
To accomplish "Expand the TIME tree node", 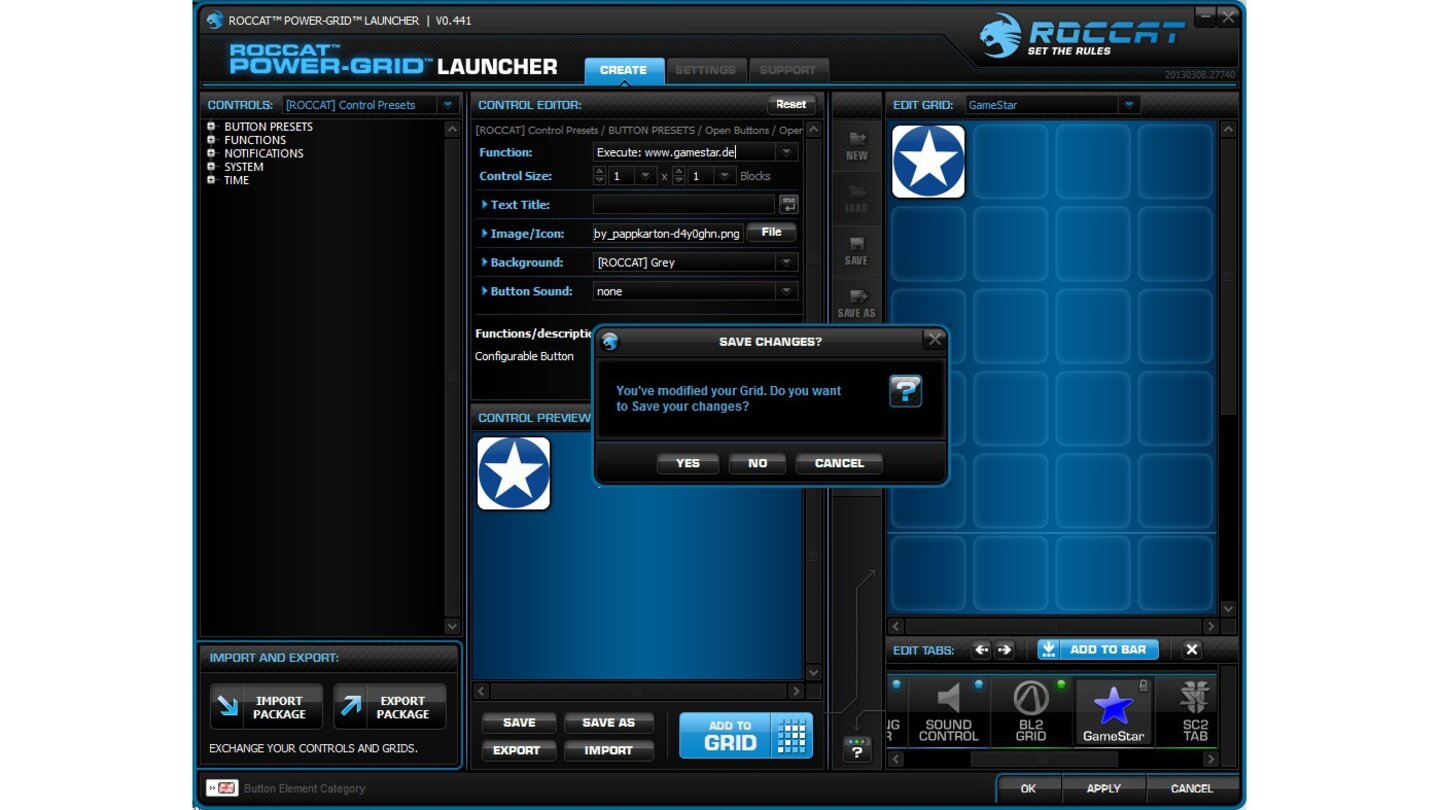I will pyautogui.click(x=211, y=180).
